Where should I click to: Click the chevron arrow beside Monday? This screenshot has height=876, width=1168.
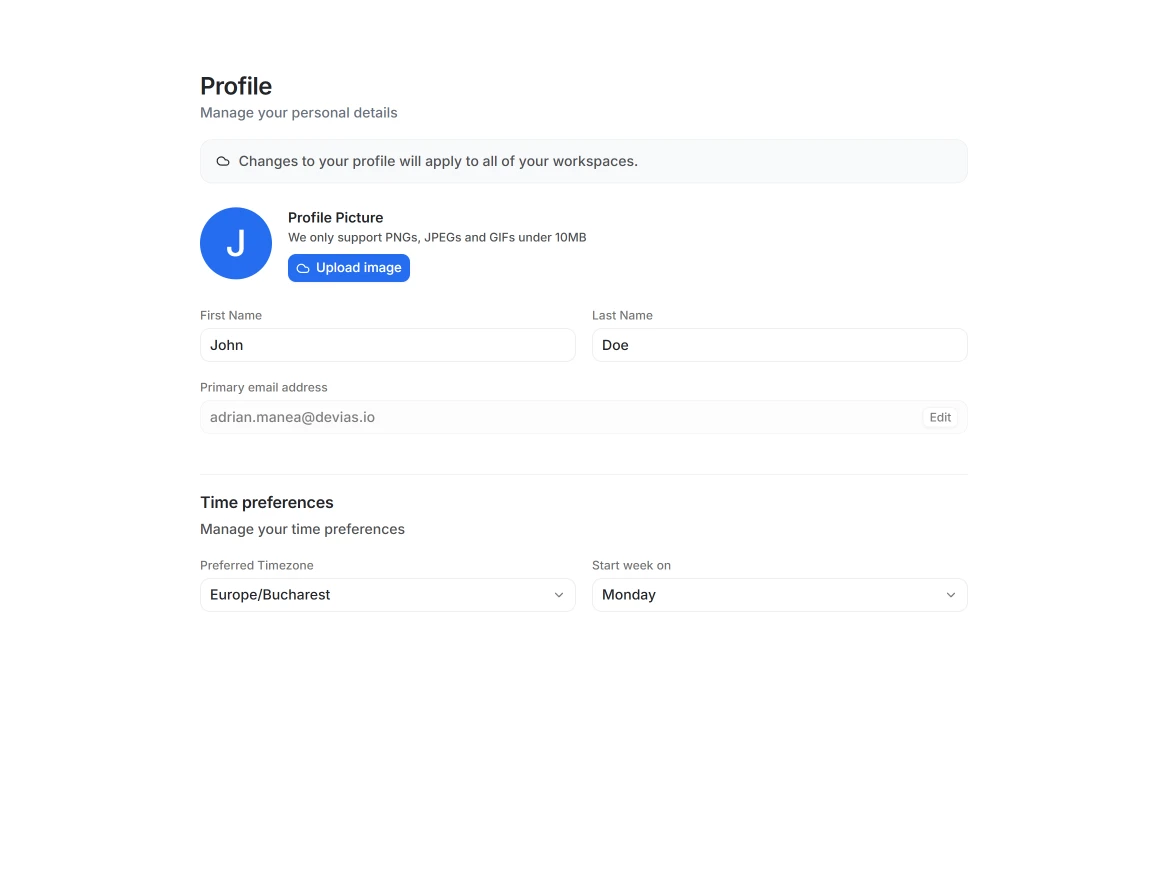pyautogui.click(x=951, y=595)
